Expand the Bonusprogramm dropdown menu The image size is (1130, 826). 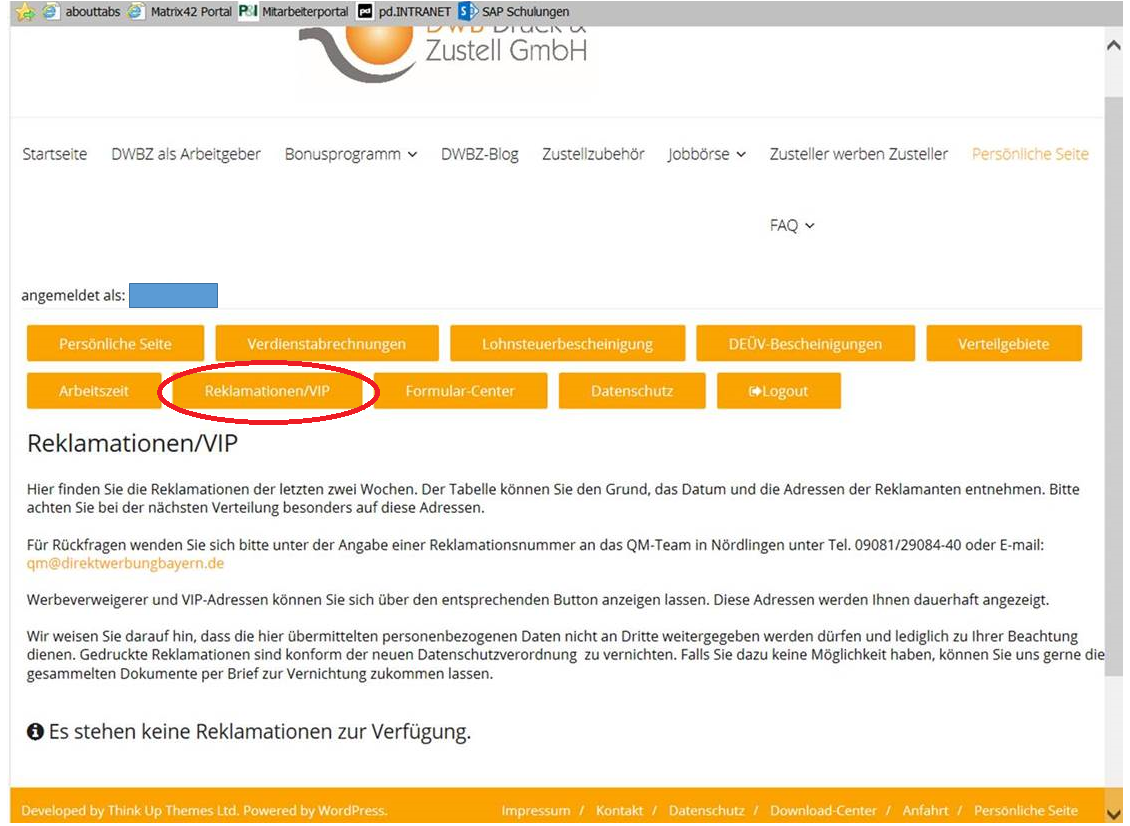[351, 154]
